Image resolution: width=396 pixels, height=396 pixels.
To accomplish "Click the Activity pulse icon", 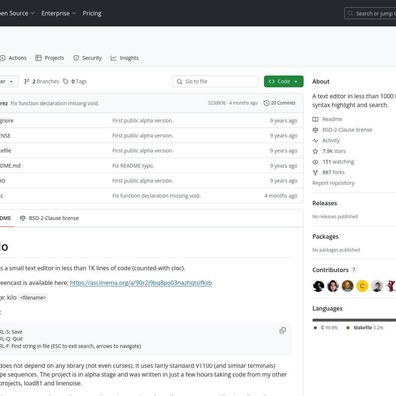I will click(315, 140).
